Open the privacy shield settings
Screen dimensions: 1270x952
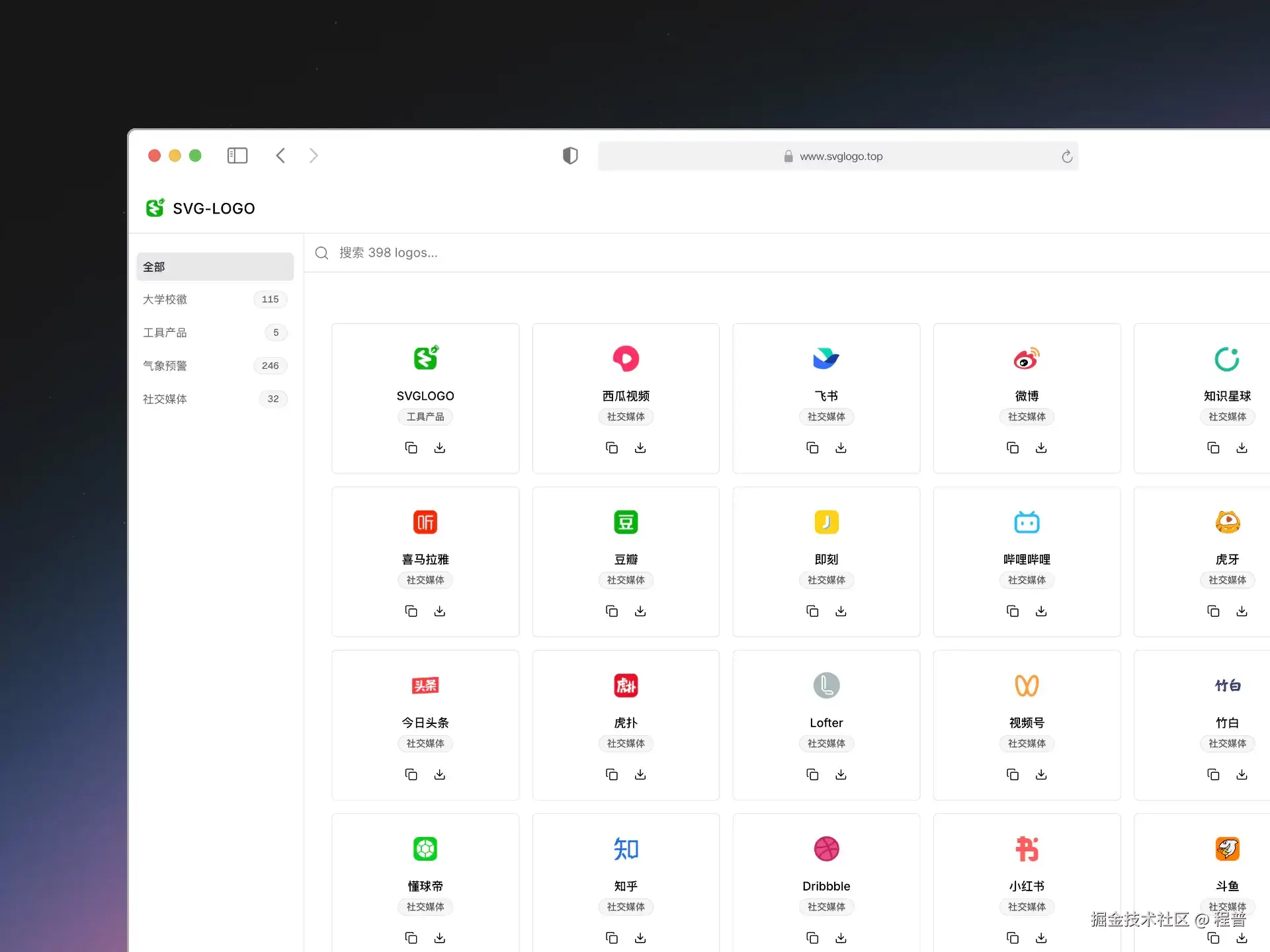pos(570,155)
